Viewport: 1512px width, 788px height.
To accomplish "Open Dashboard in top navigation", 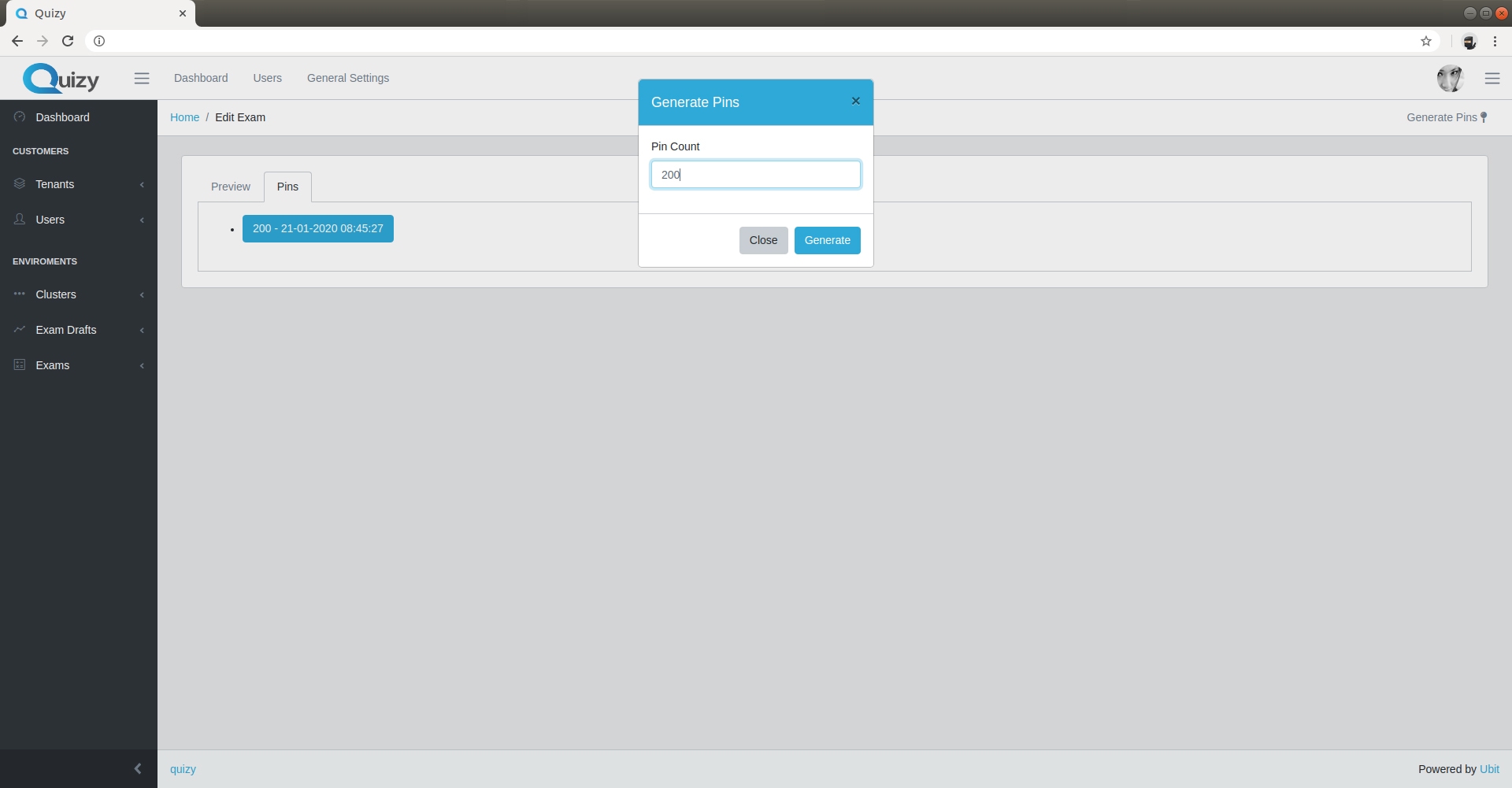I will pyautogui.click(x=201, y=78).
